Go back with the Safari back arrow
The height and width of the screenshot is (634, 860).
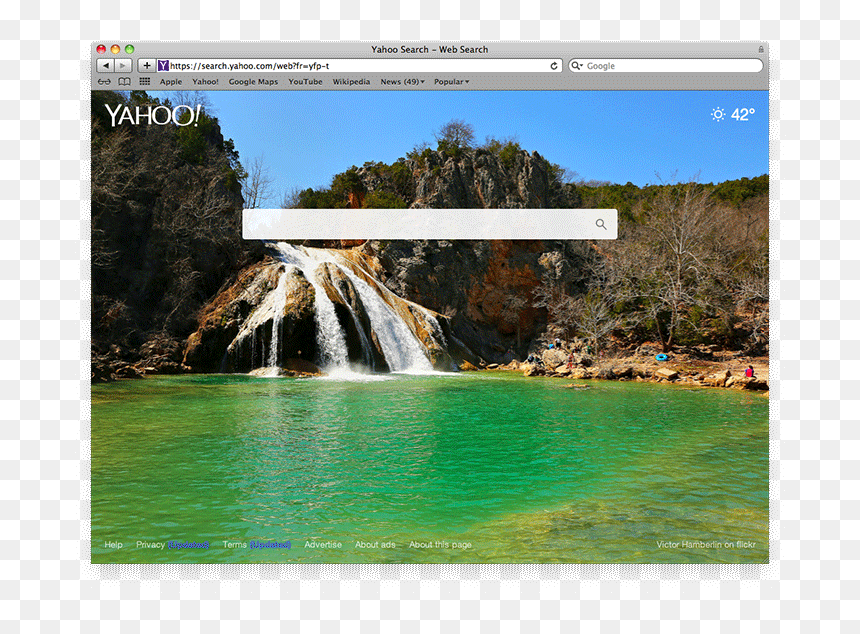pos(105,66)
